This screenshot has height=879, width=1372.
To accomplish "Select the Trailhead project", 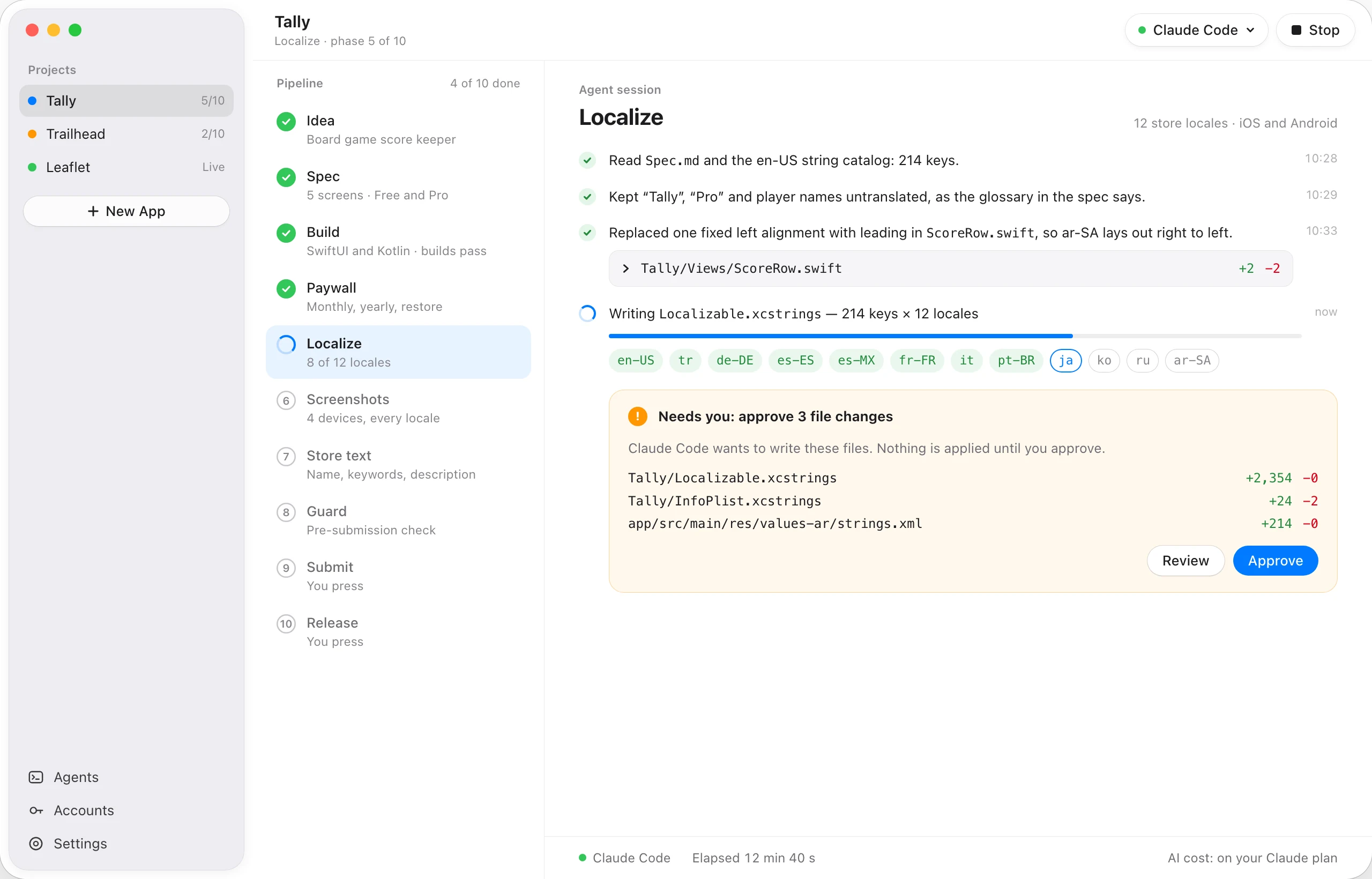I will click(126, 134).
